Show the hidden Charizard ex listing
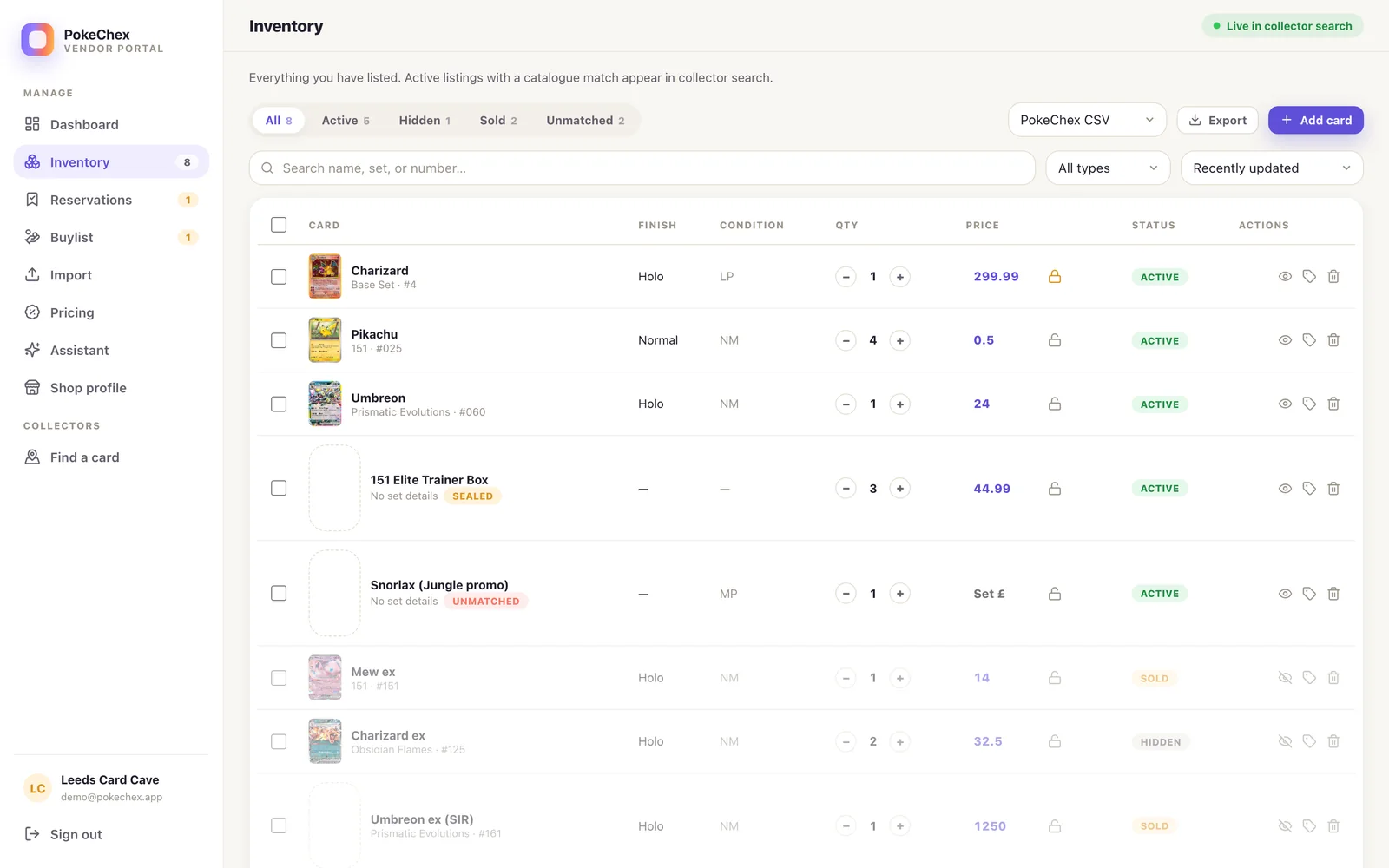Image resolution: width=1389 pixels, height=868 pixels. (x=1285, y=741)
